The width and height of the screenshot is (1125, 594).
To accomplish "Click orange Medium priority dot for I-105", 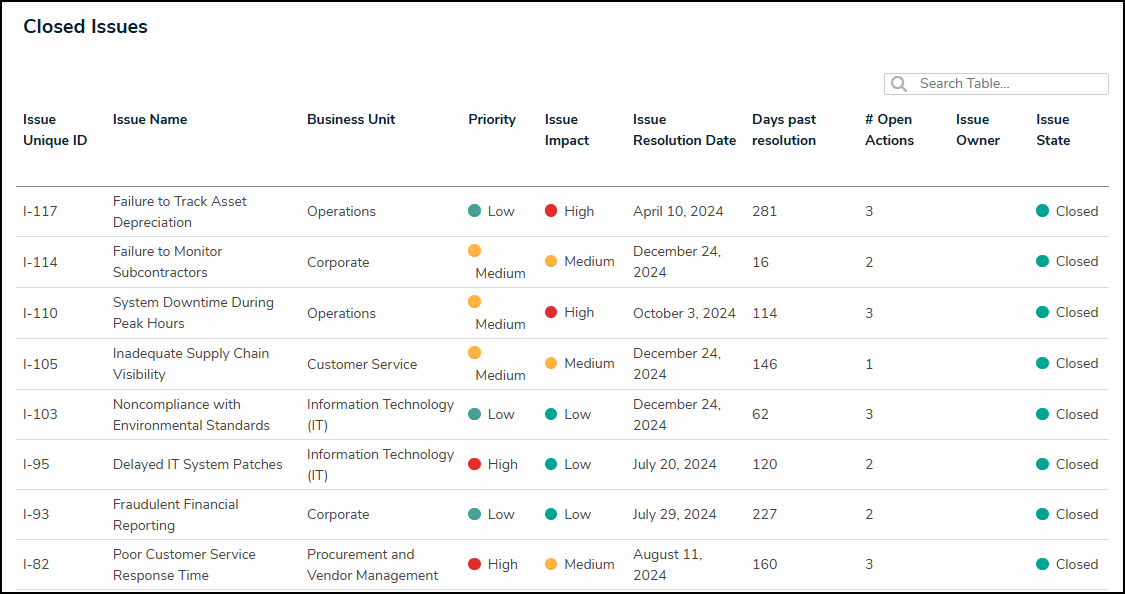I will (474, 353).
